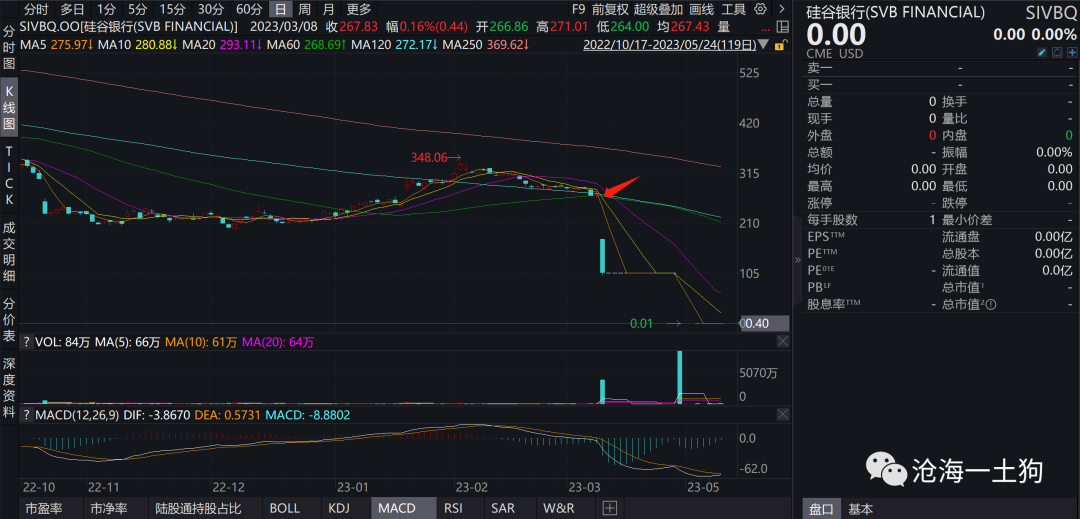Select the 周 weekly period
Screen dimensions: 1080x519
tap(304, 9)
